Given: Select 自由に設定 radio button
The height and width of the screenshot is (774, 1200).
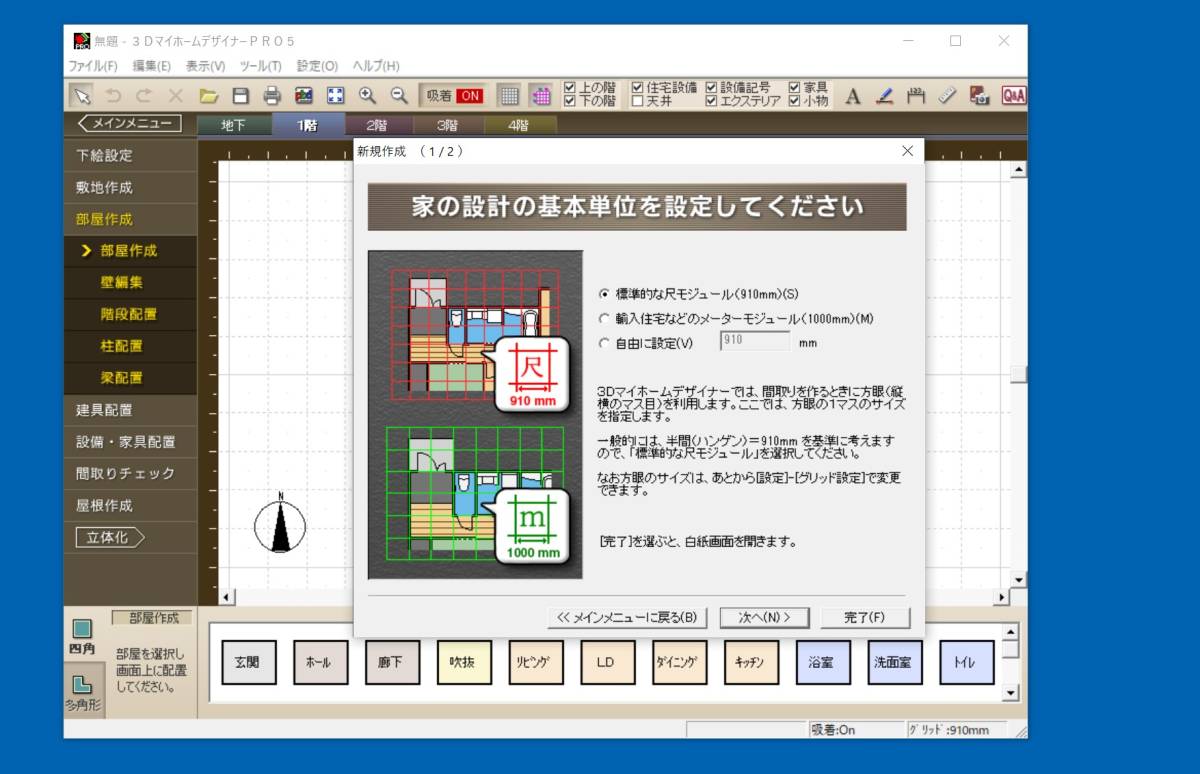Looking at the screenshot, I should tap(603, 343).
